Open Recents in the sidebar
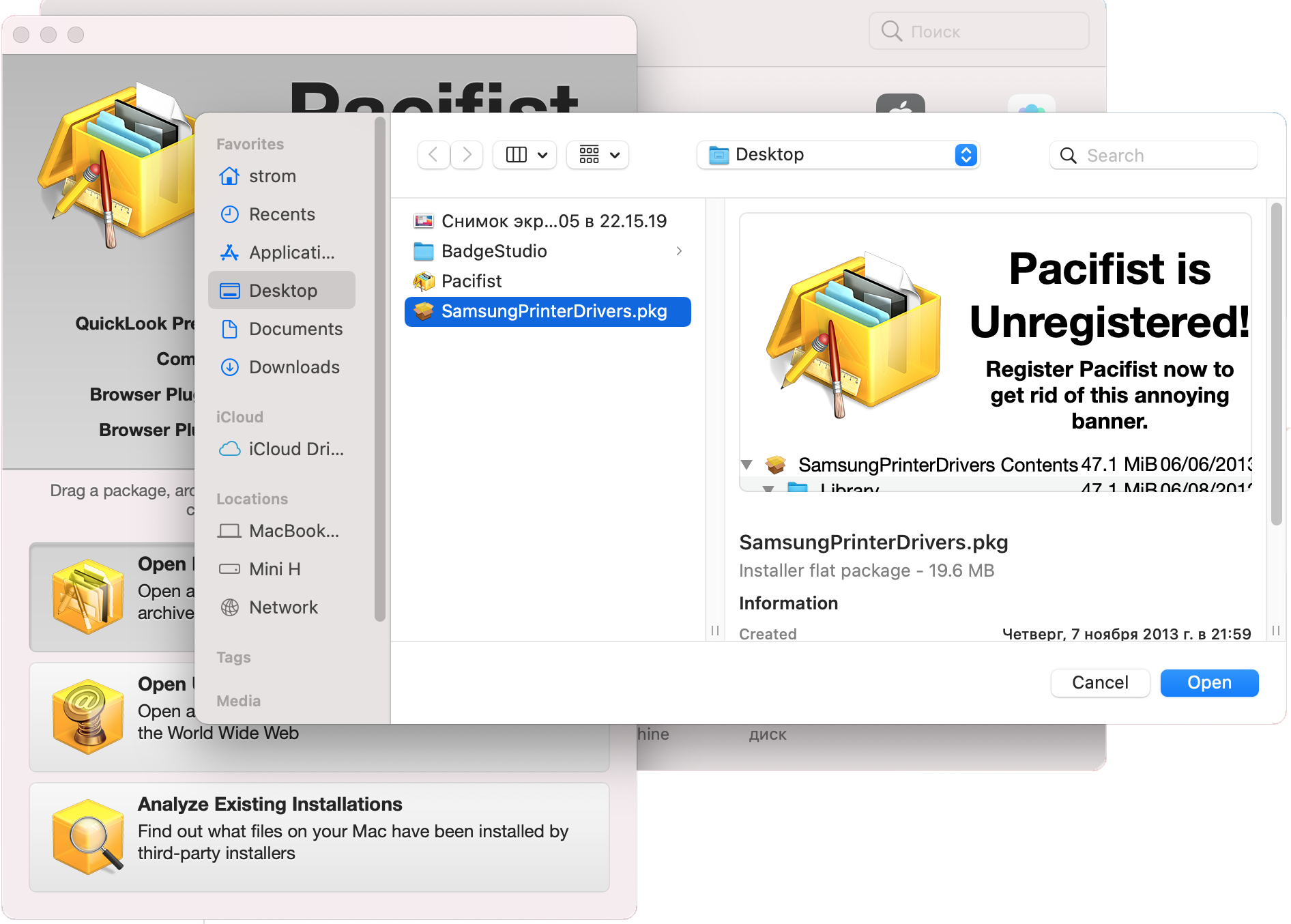 click(x=282, y=214)
